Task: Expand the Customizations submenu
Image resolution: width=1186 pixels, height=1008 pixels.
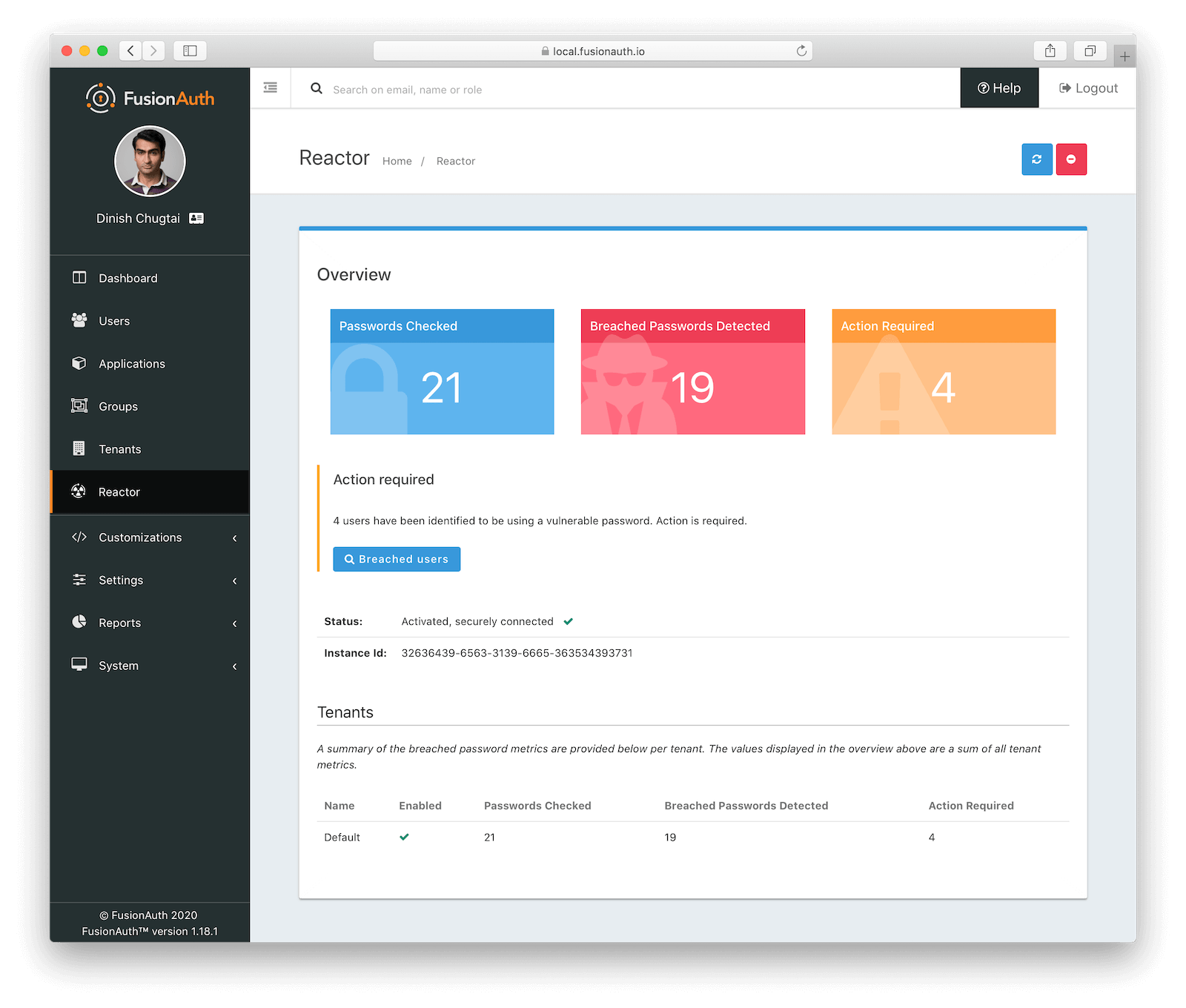Action: click(x=234, y=538)
